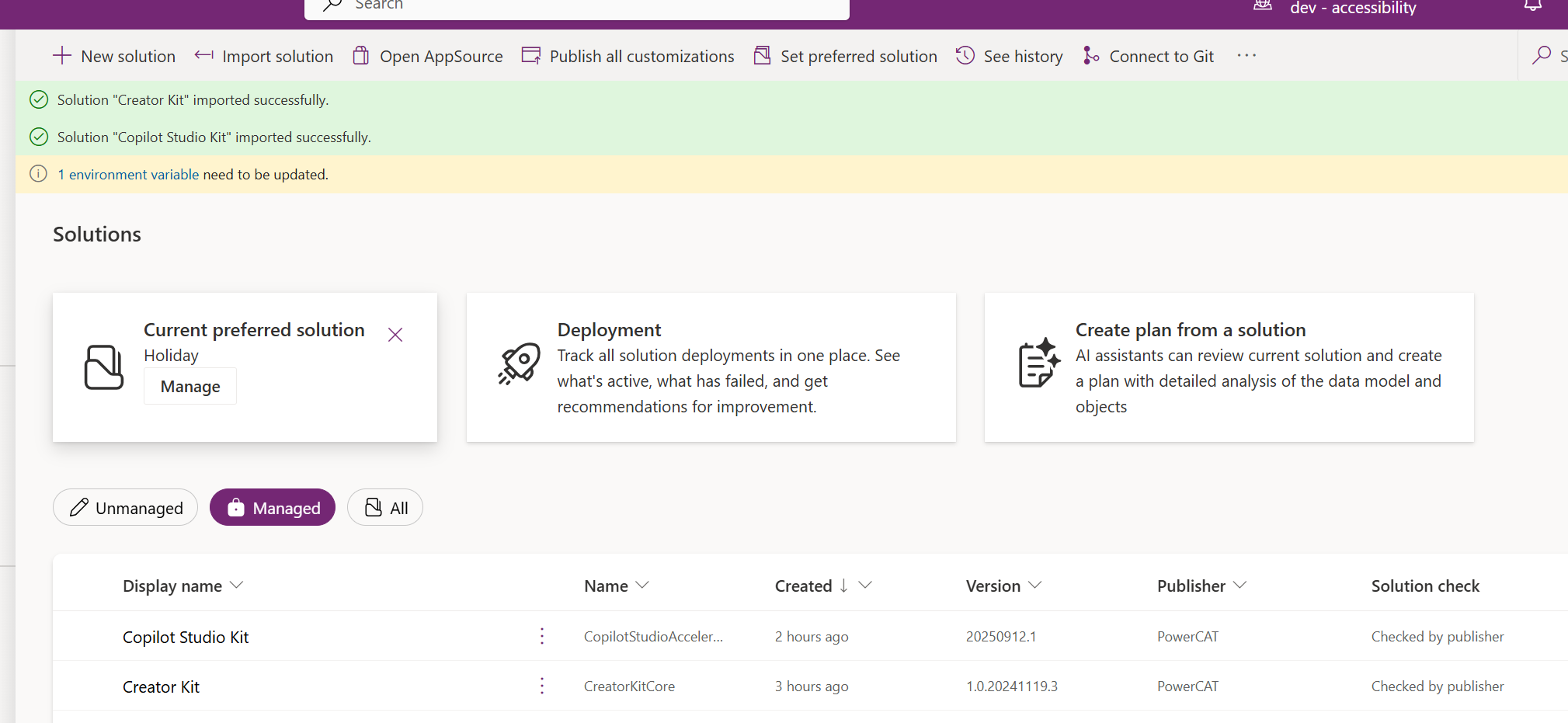
Task: Open See history via clock icon
Action: (965, 55)
